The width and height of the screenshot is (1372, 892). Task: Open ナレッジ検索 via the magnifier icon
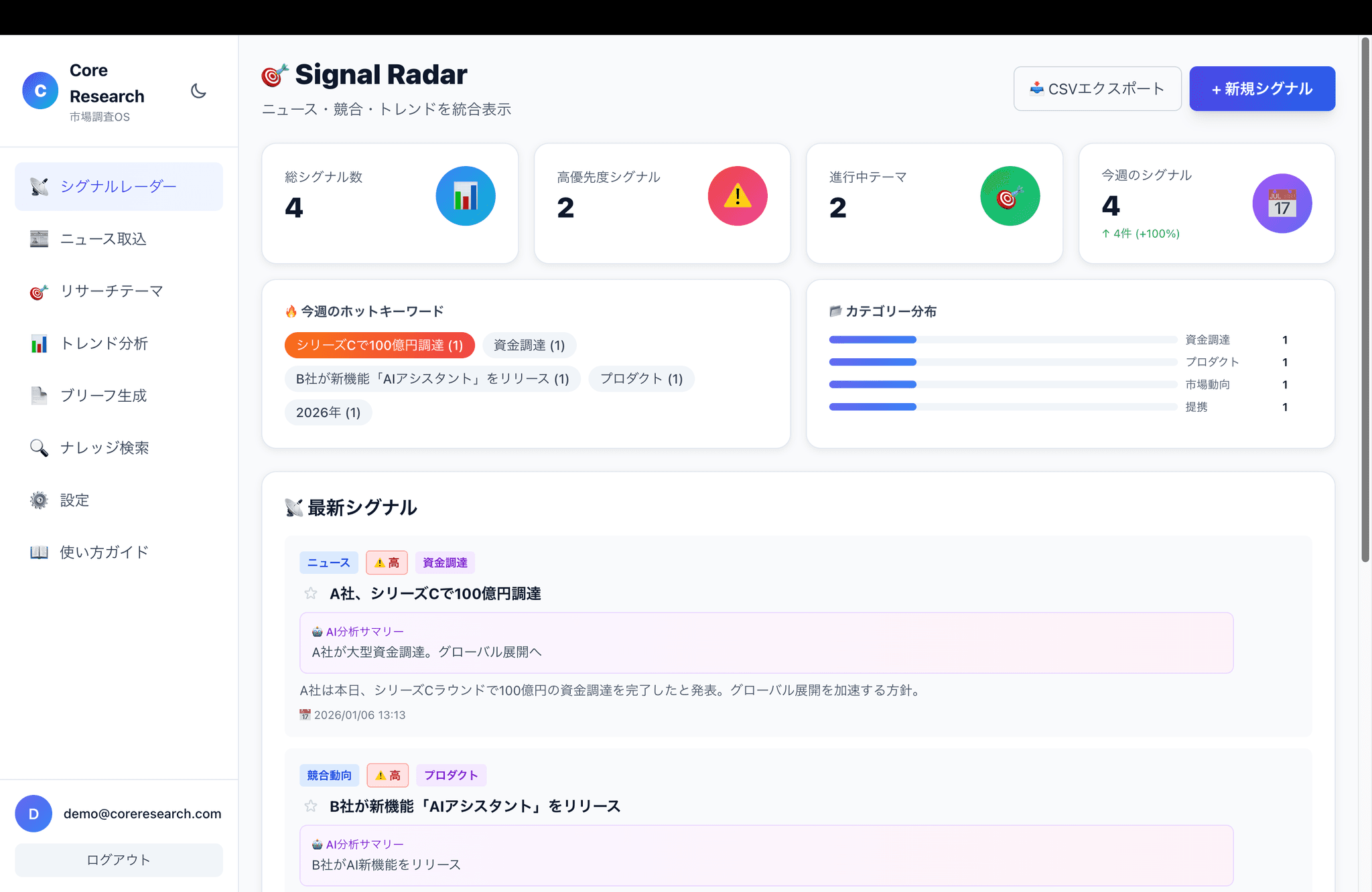[x=39, y=448]
